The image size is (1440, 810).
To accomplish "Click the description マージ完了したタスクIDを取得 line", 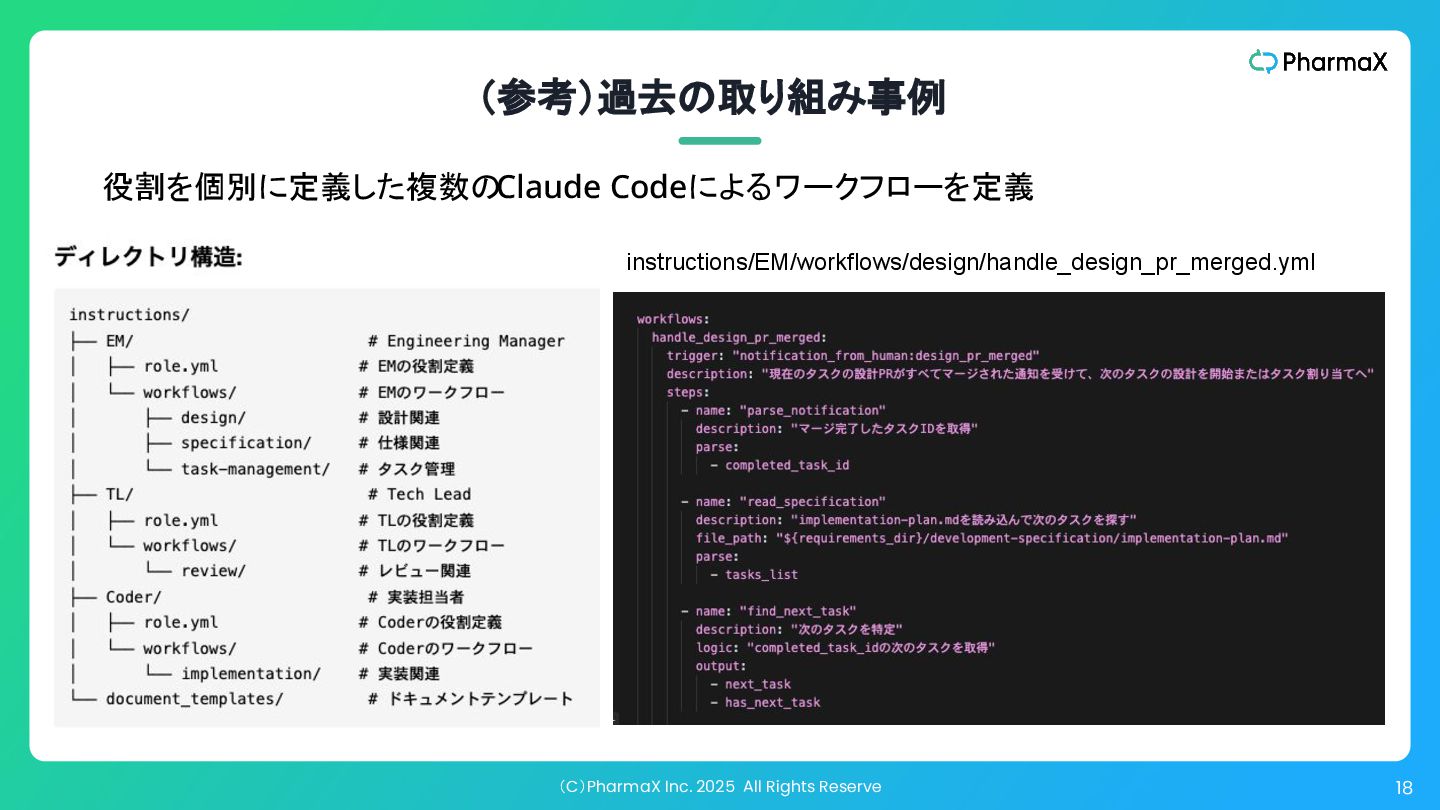I will [x=837, y=428].
